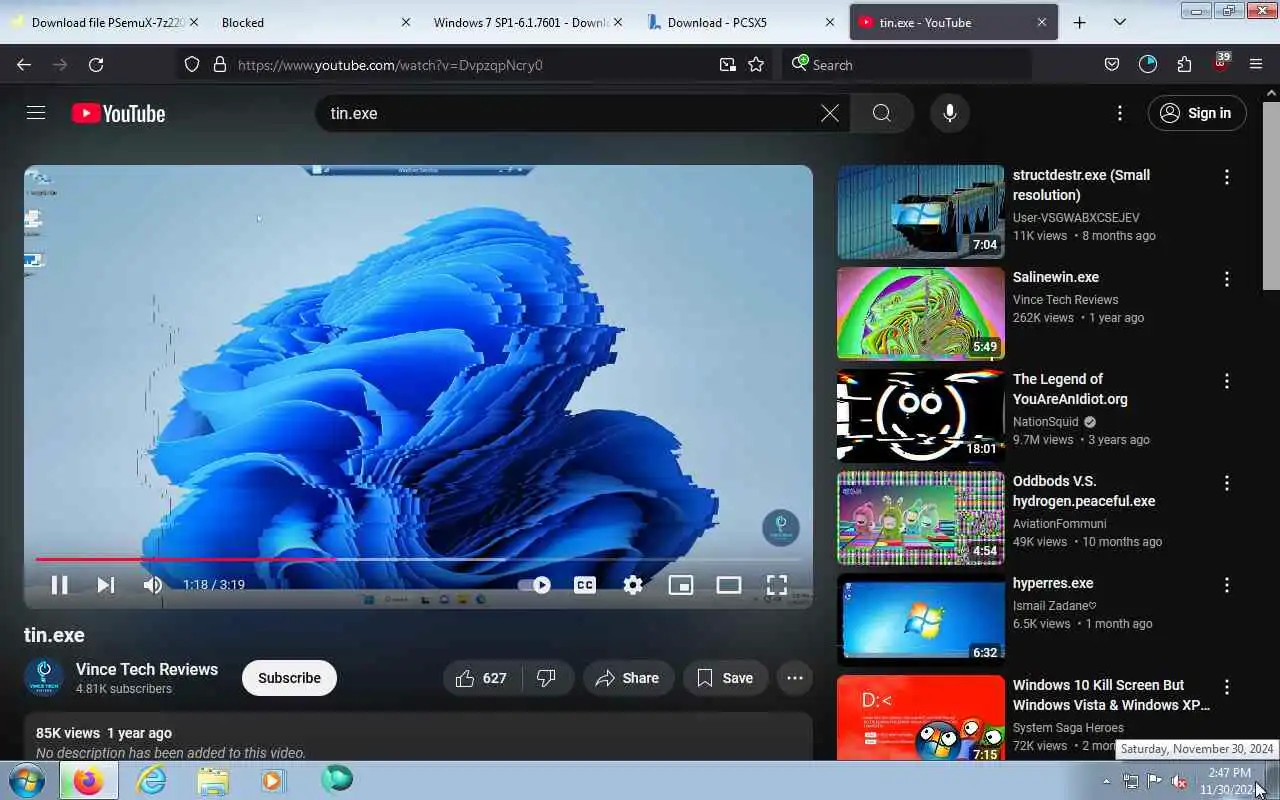1280x800 pixels.
Task: Open Windows Media Player taskbar icon
Action: point(274,780)
